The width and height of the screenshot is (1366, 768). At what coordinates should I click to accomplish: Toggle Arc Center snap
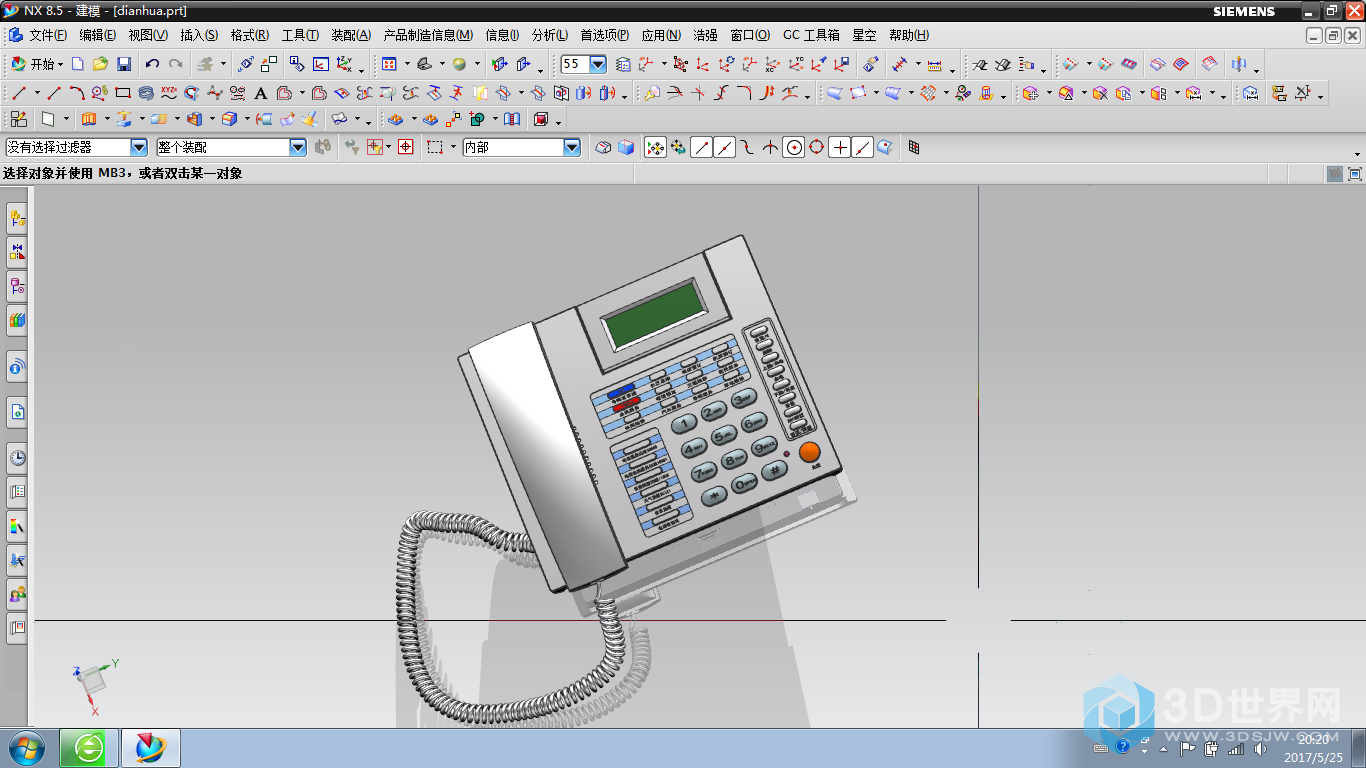tap(794, 147)
